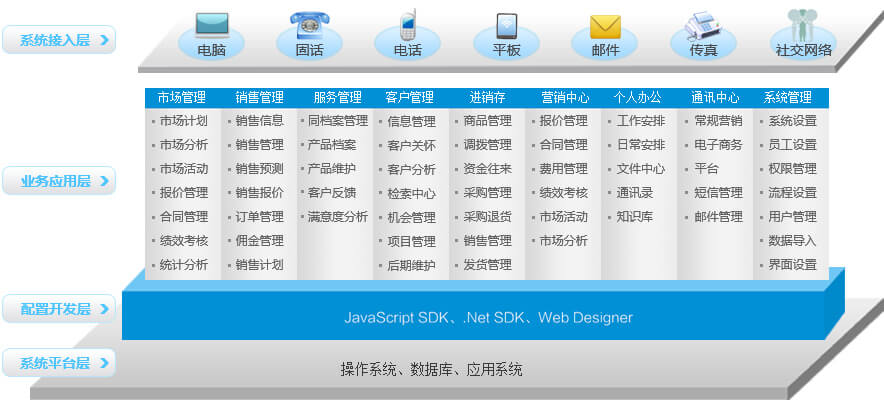Select the 客户管理 column header
Image resolution: width=884 pixels, height=400 pixels.
410,98
